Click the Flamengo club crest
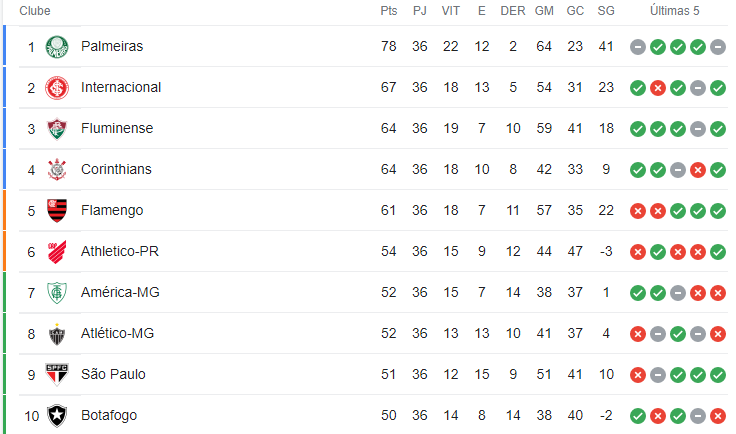Viewport: 736px width, 434px height. [x=57, y=211]
